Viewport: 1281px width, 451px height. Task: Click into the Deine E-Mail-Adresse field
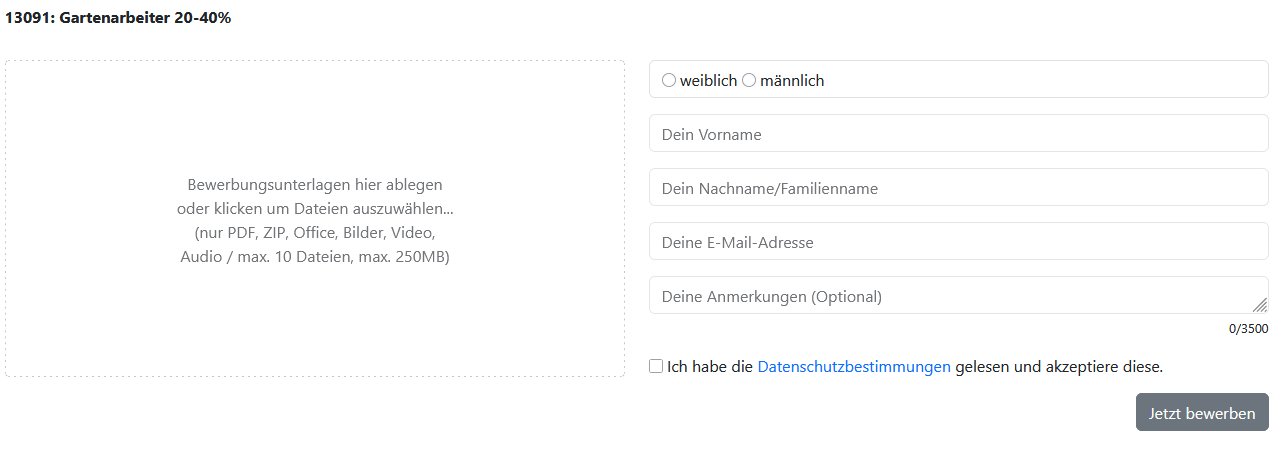coord(959,241)
